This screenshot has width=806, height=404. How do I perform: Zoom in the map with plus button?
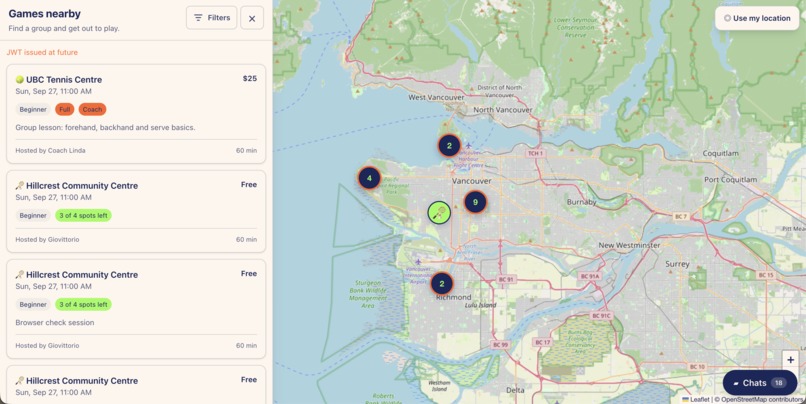(790, 360)
